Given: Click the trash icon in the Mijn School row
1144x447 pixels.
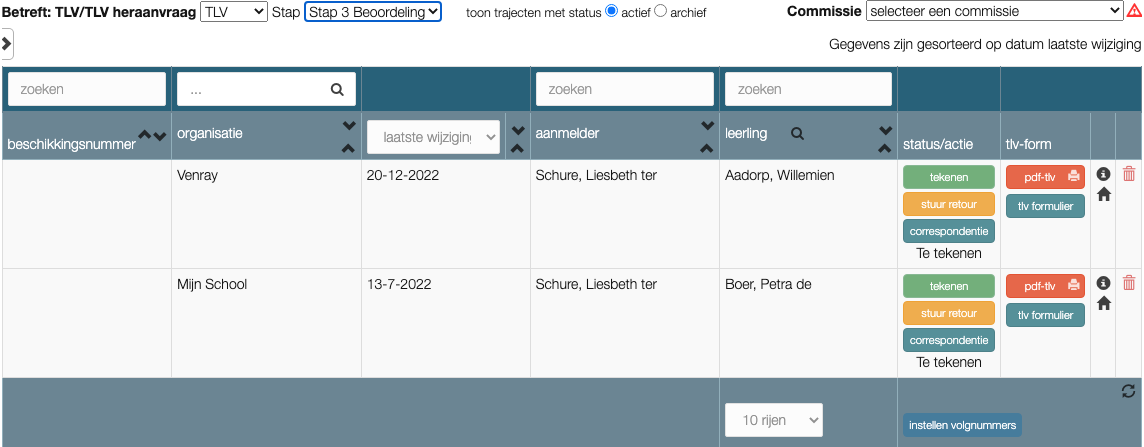Looking at the screenshot, I should (1129, 283).
